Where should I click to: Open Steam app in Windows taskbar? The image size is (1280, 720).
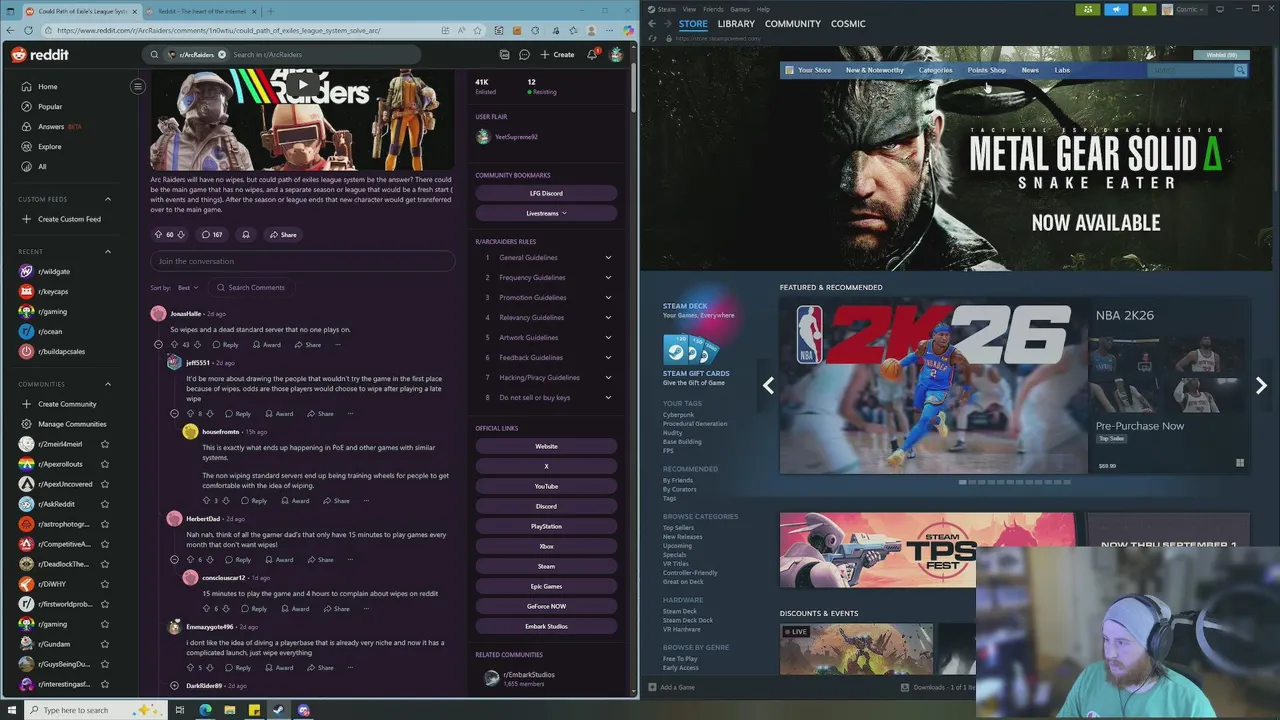coord(278,710)
